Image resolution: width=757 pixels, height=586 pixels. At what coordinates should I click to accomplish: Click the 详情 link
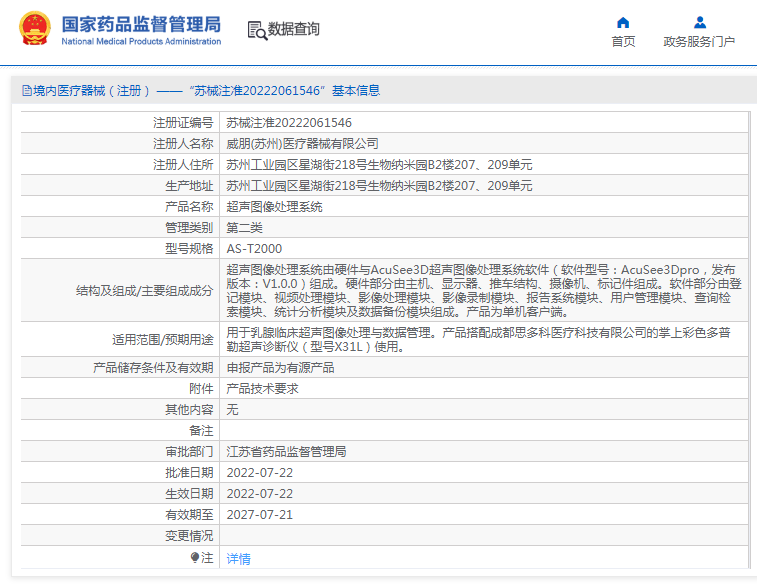(x=238, y=558)
